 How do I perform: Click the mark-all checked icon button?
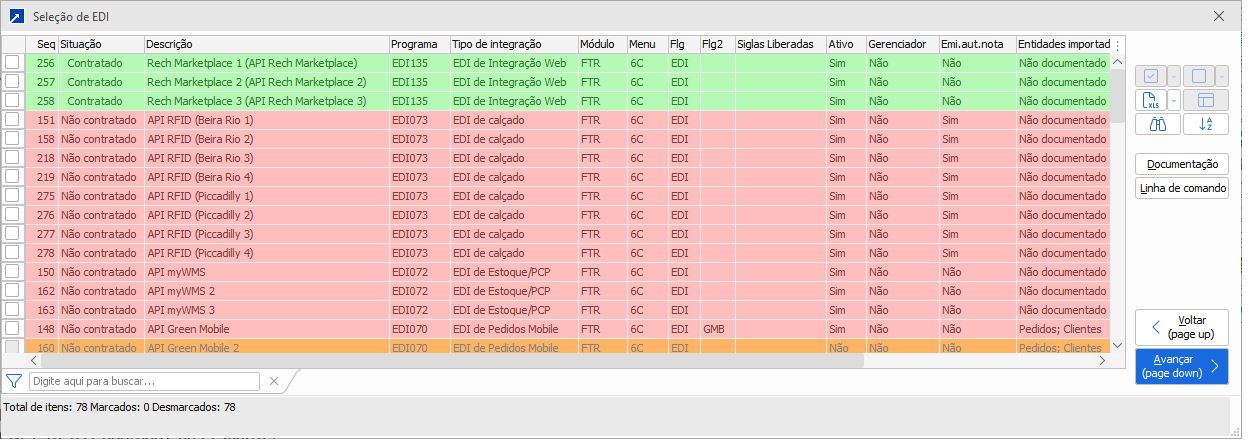(1150, 76)
